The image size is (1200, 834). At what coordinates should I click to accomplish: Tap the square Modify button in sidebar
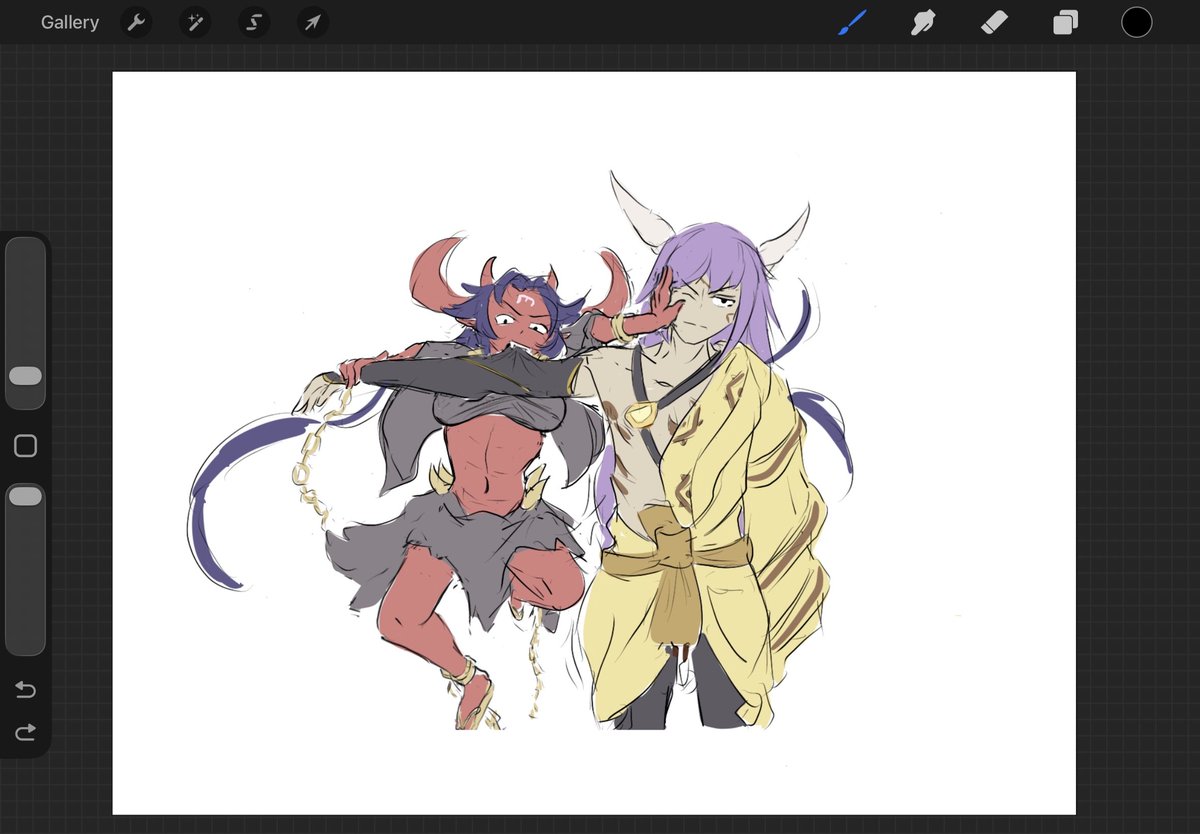pyautogui.click(x=25, y=446)
